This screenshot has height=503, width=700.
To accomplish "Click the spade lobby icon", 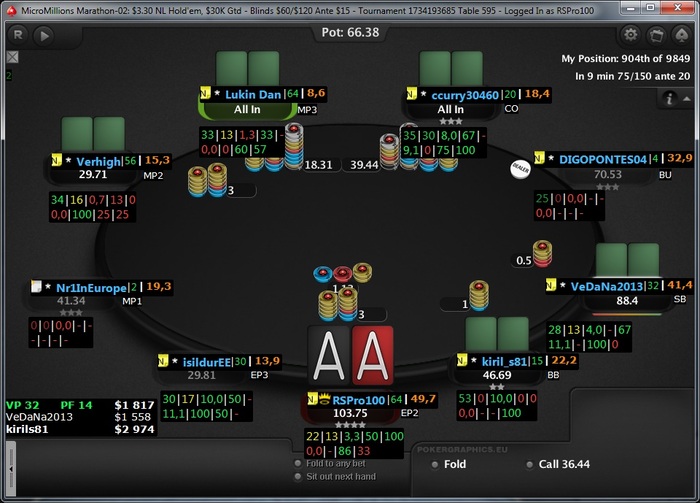I will [x=681, y=35].
